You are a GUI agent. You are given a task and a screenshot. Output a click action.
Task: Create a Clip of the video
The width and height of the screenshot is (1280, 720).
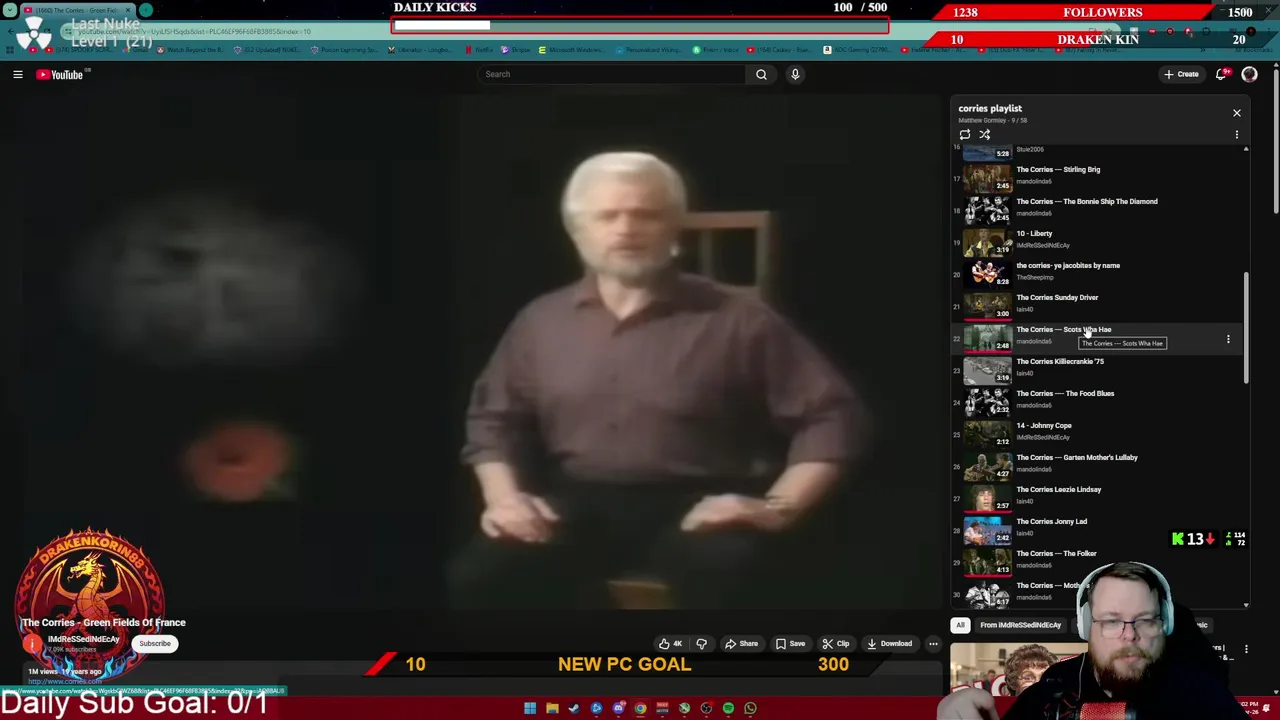tap(836, 644)
